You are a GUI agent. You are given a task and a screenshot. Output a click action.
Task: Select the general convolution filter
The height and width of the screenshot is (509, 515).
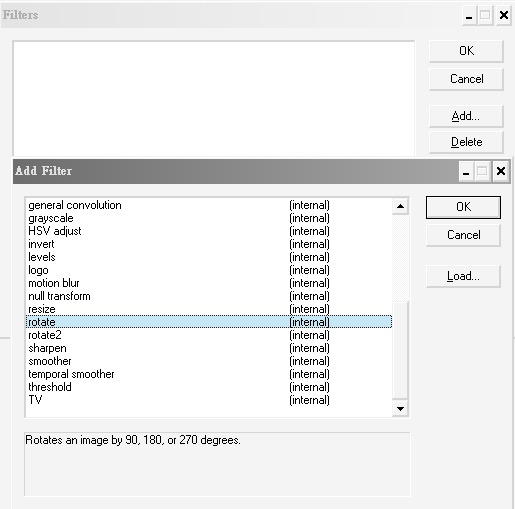(209, 205)
